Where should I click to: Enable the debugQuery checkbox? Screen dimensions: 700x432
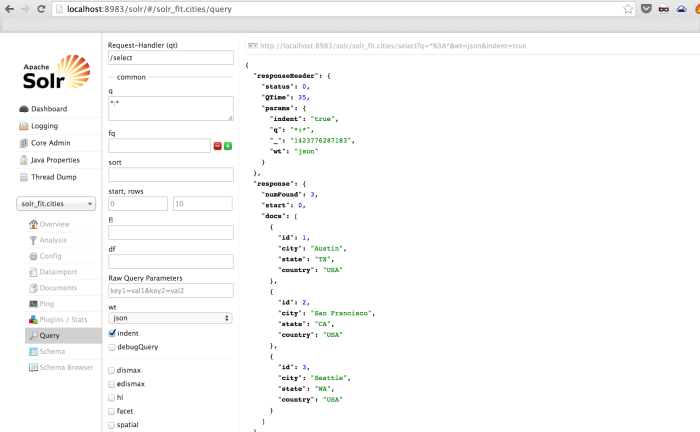112,347
